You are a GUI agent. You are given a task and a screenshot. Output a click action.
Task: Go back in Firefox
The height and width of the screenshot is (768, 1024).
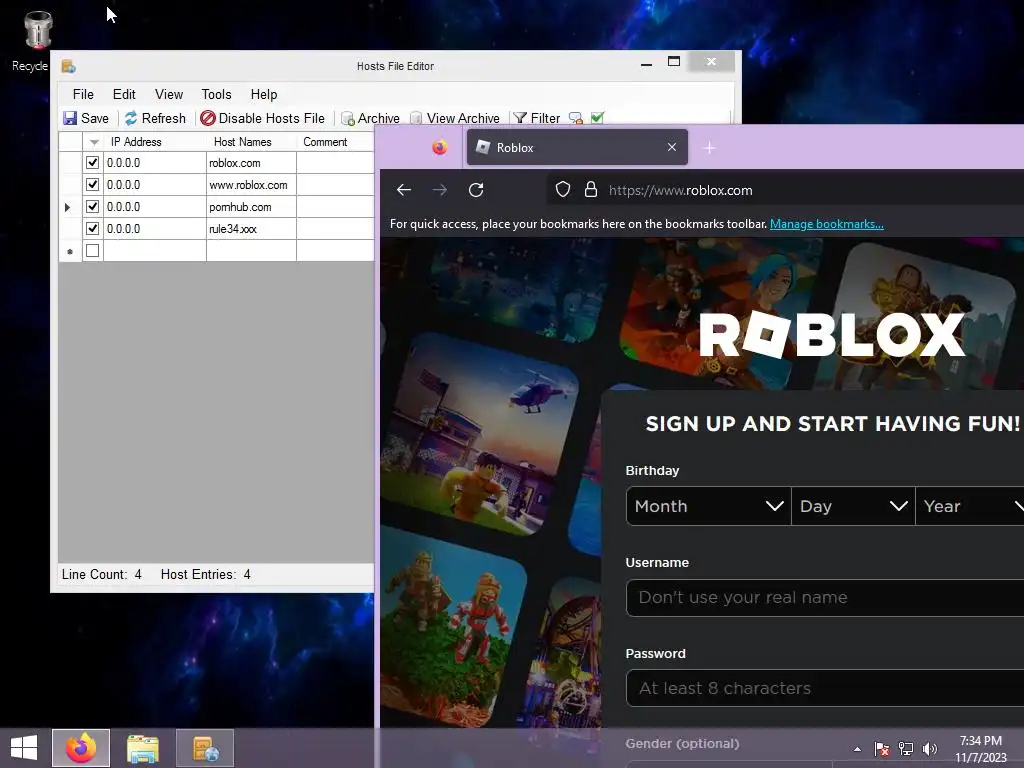[x=404, y=189]
